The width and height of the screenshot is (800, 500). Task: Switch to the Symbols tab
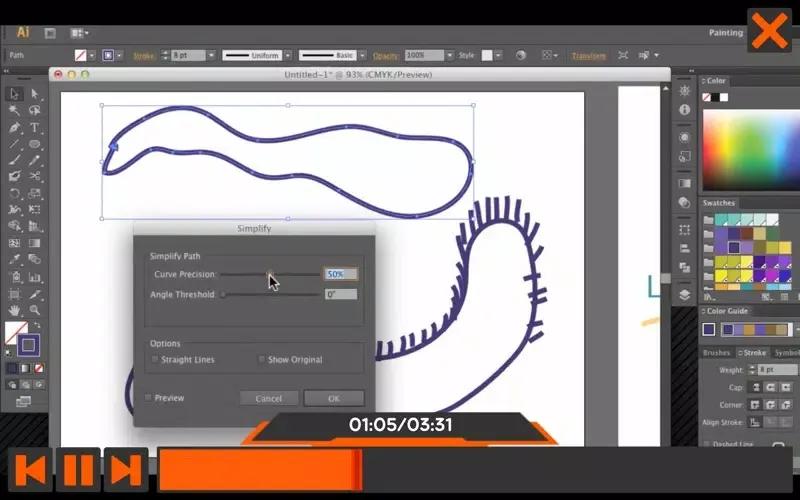pyautogui.click(x=786, y=353)
